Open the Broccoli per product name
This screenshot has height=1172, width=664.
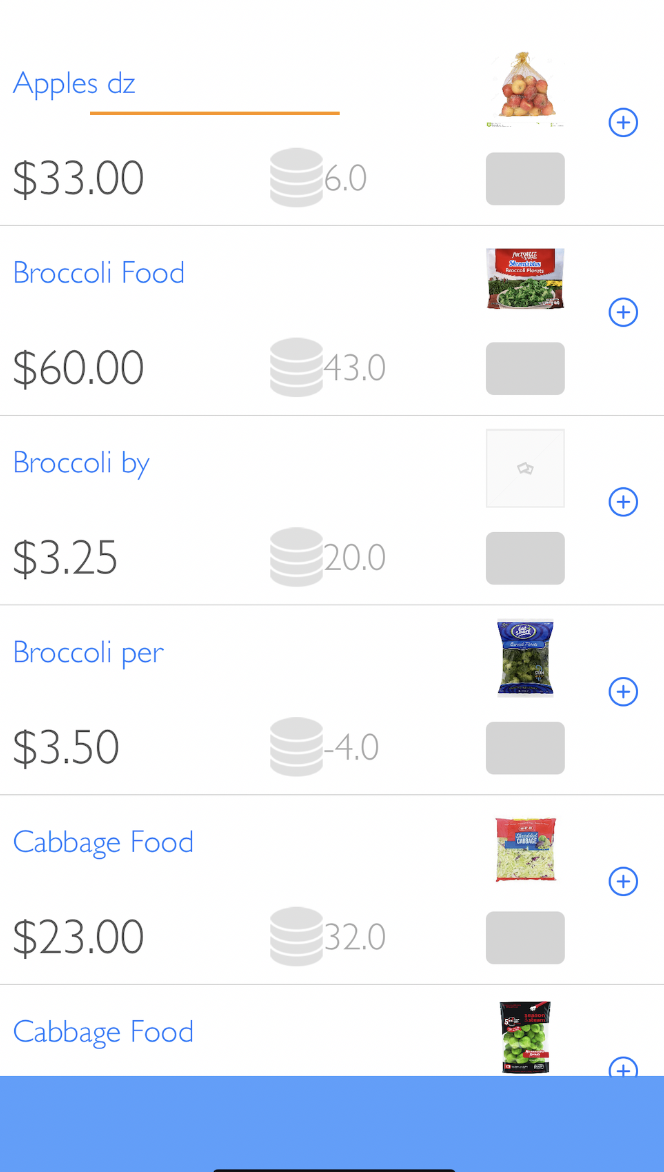click(x=88, y=652)
